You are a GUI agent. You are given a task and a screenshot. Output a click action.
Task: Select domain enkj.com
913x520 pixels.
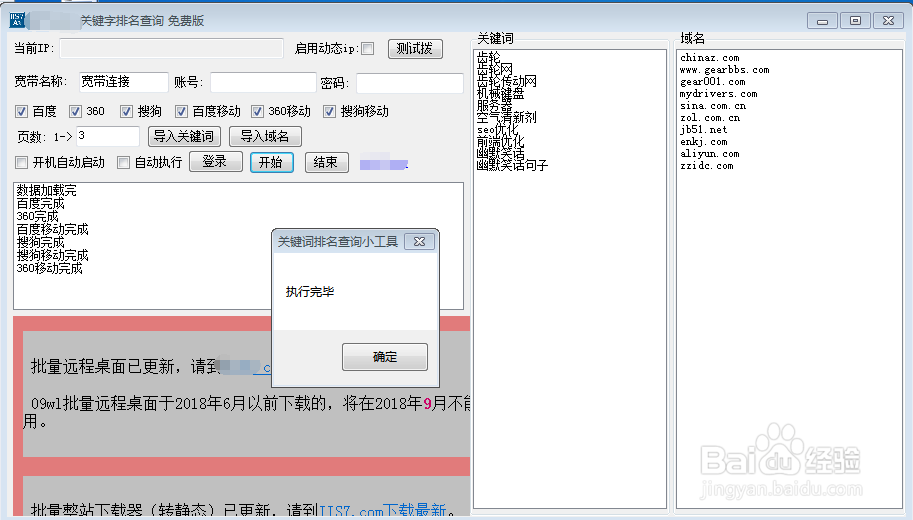tap(703, 142)
